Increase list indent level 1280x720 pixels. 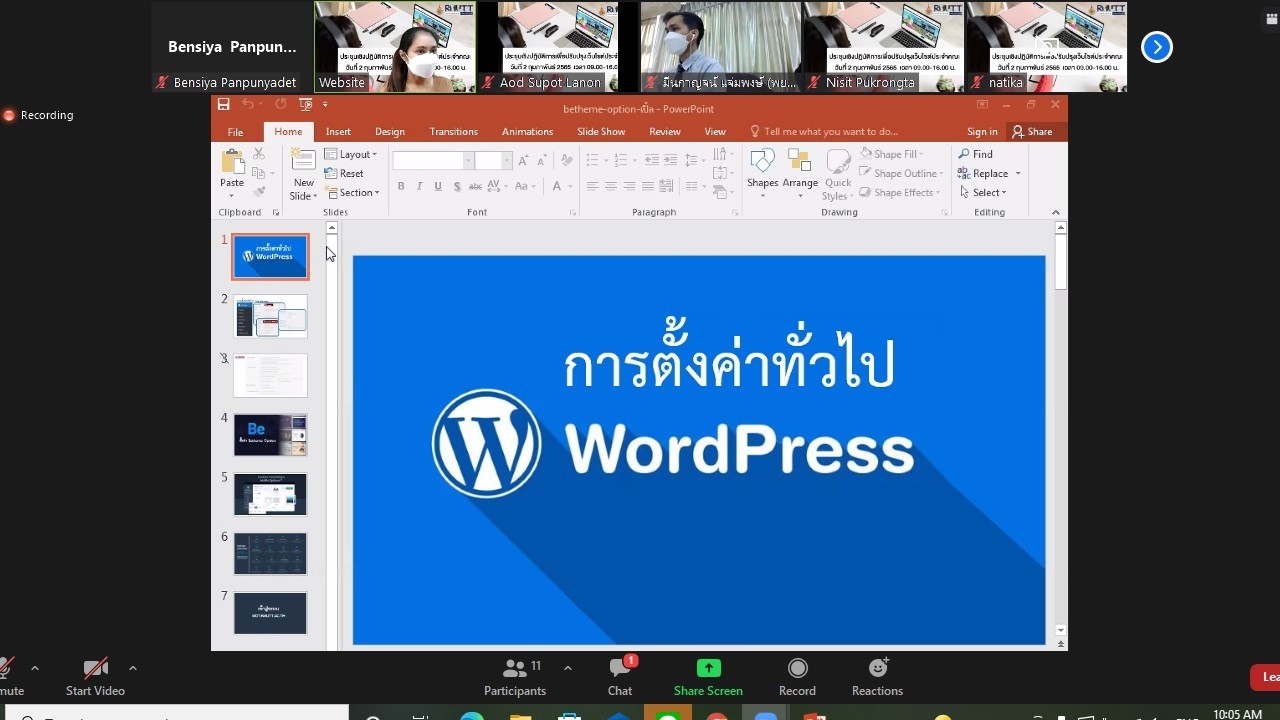click(x=671, y=160)
